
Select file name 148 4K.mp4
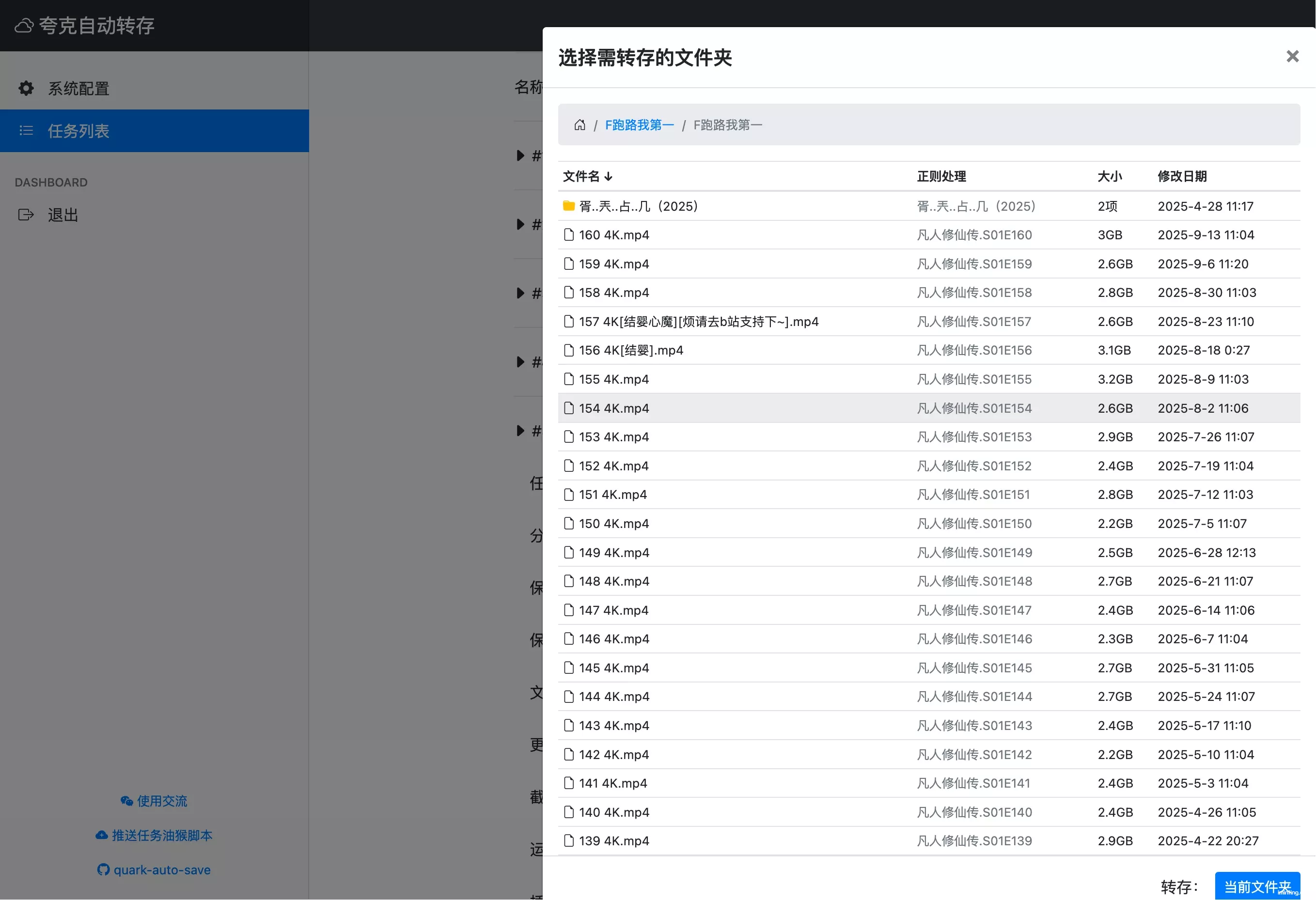pos(614,581)
